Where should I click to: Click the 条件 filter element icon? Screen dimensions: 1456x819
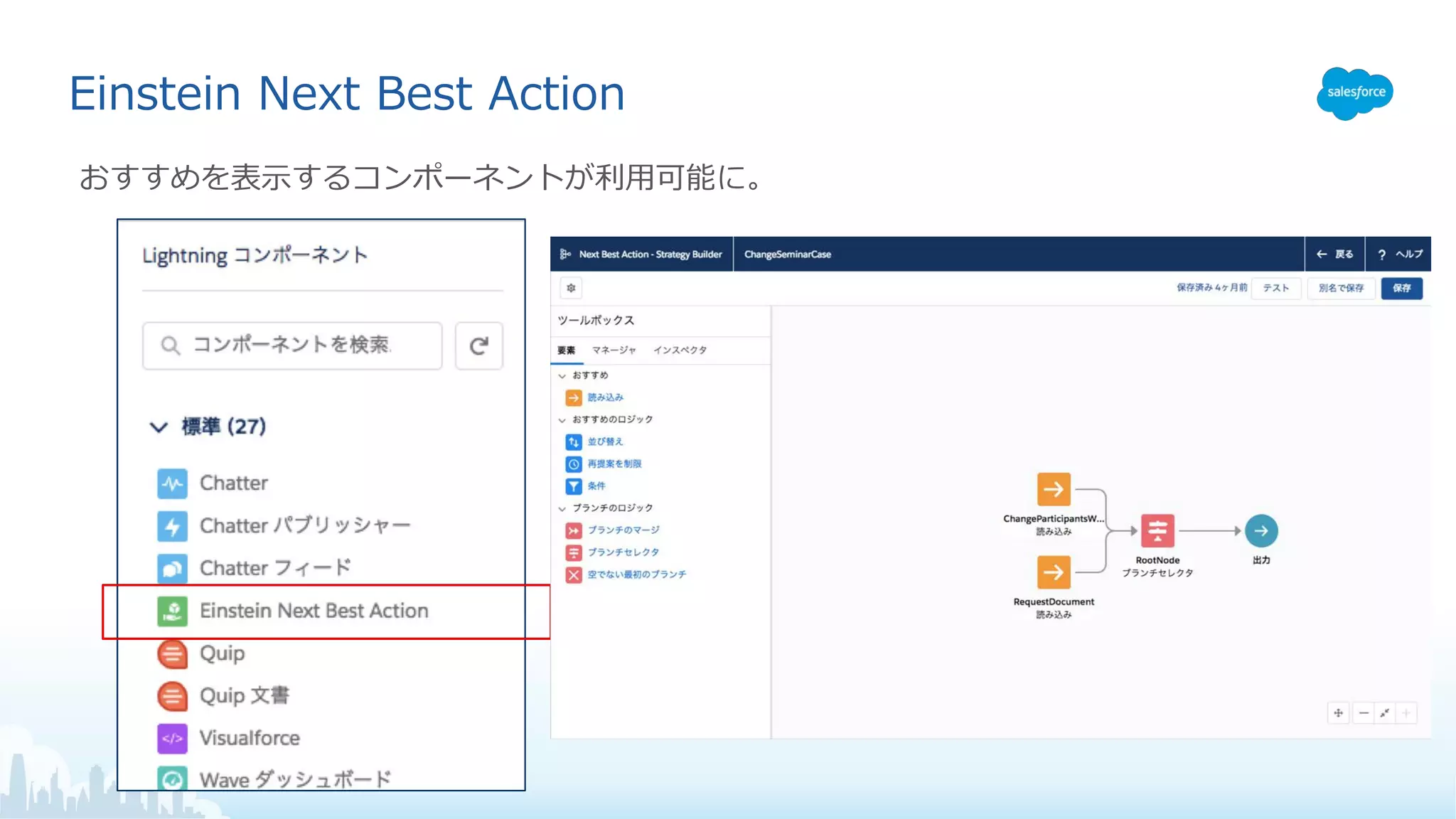click(x=573, y=486)
